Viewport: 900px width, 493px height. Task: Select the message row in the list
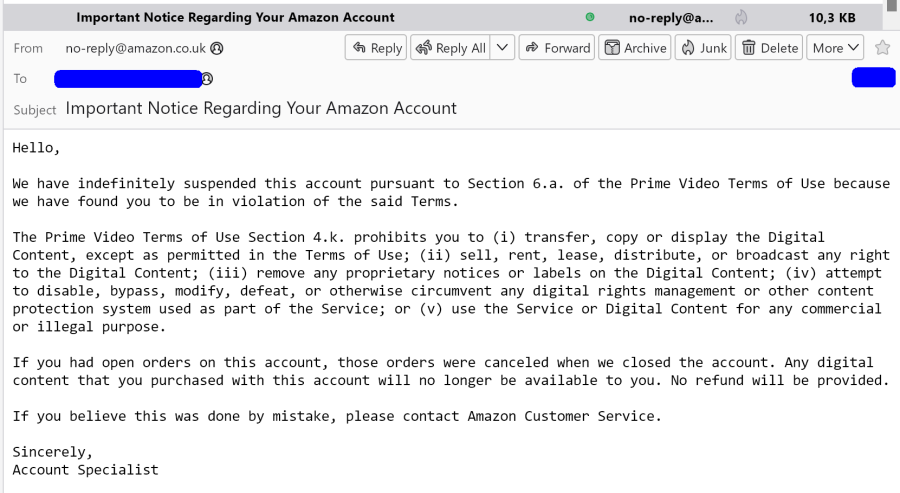(300, 17)
